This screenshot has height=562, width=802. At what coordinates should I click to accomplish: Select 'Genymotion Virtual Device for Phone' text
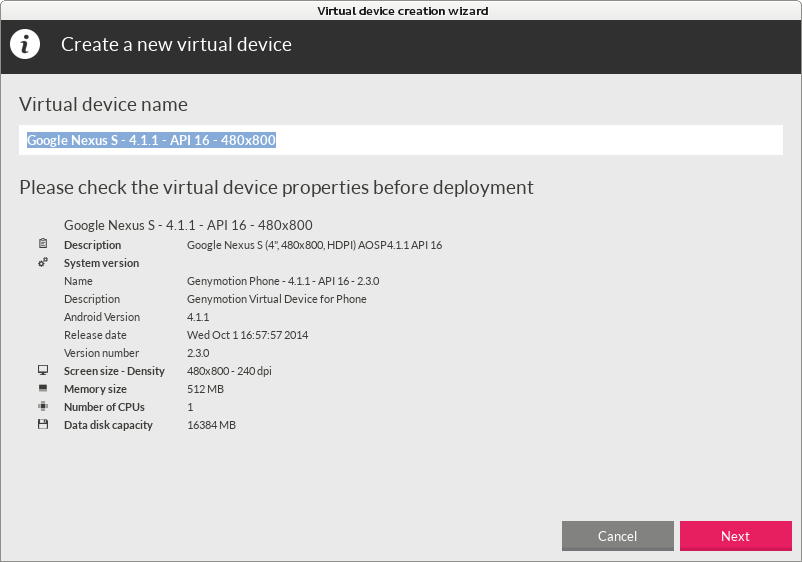coord(276,299)
